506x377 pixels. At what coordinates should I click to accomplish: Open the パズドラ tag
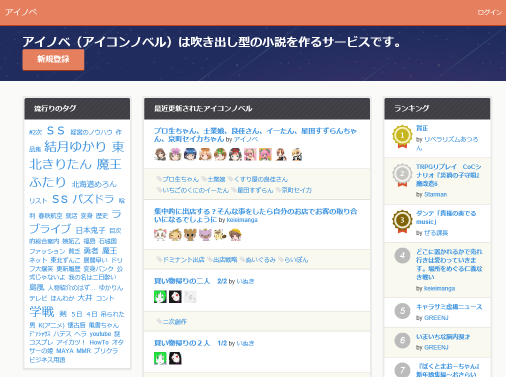(93, 199)
